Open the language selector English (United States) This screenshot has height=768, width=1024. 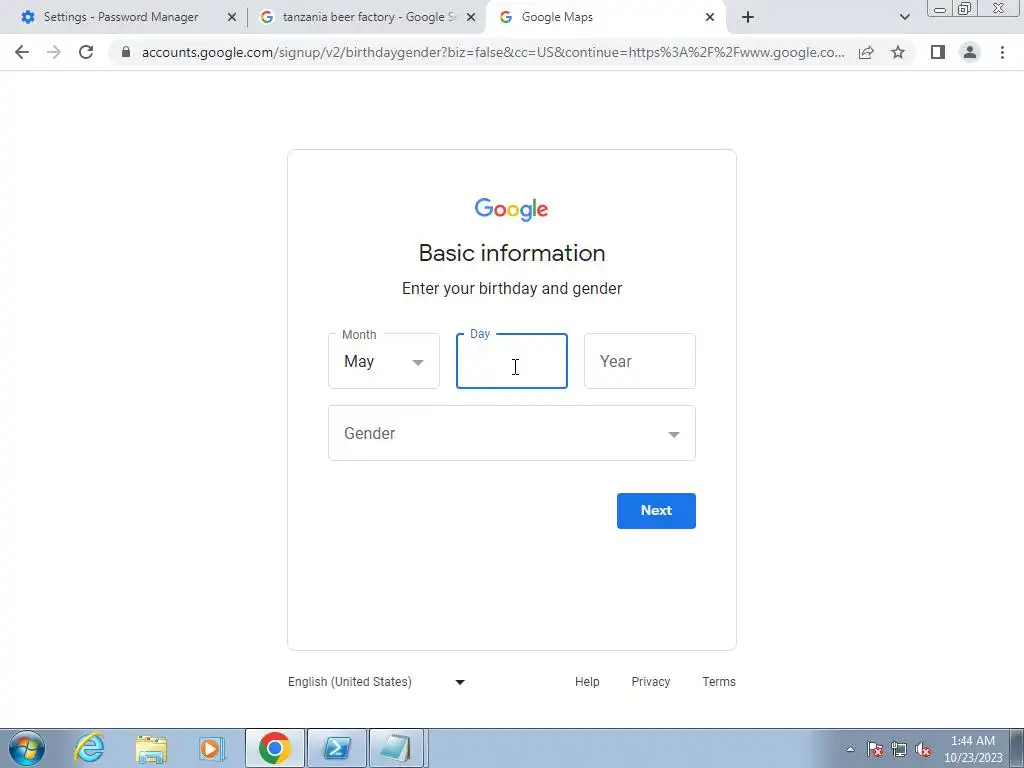tap(377, 682)
